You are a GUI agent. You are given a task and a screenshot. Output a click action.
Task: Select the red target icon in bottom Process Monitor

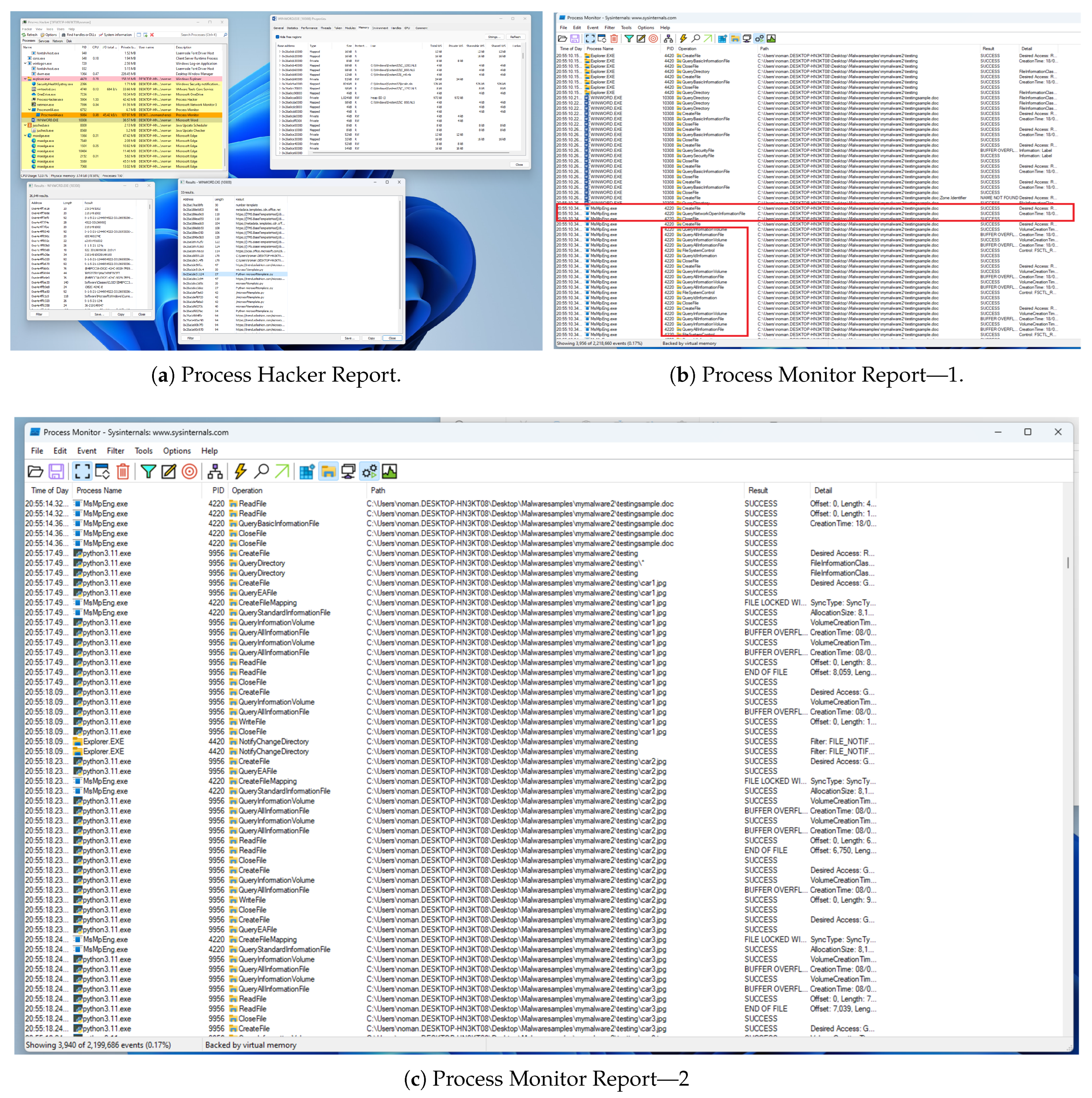click(190, 471)
